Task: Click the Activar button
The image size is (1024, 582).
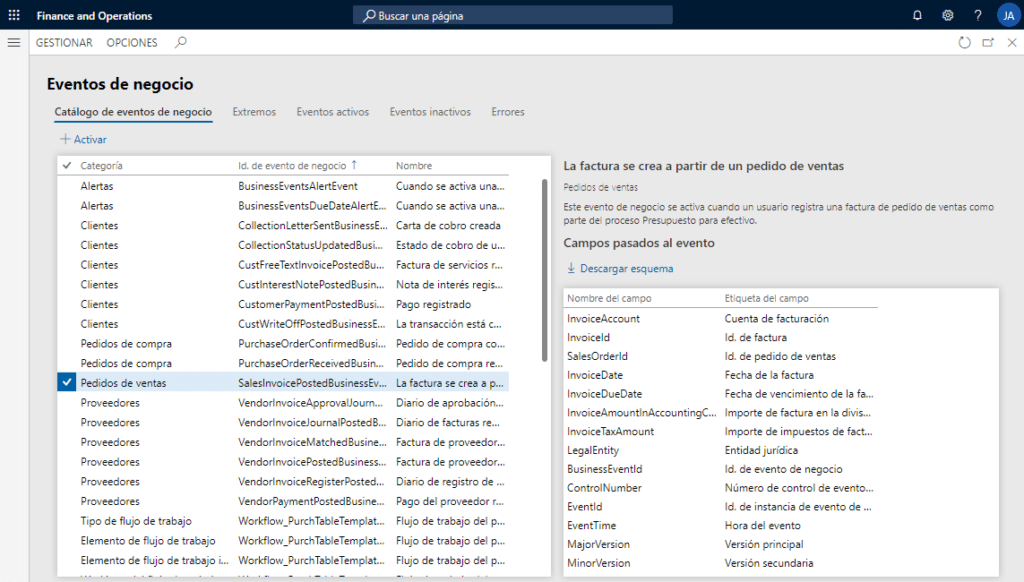Action: [83, 139]
